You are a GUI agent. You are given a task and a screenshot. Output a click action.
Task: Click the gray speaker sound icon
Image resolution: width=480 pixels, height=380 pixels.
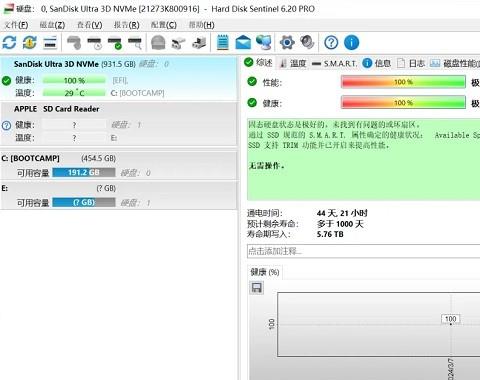pyautogui.click(x=307, y=42)
